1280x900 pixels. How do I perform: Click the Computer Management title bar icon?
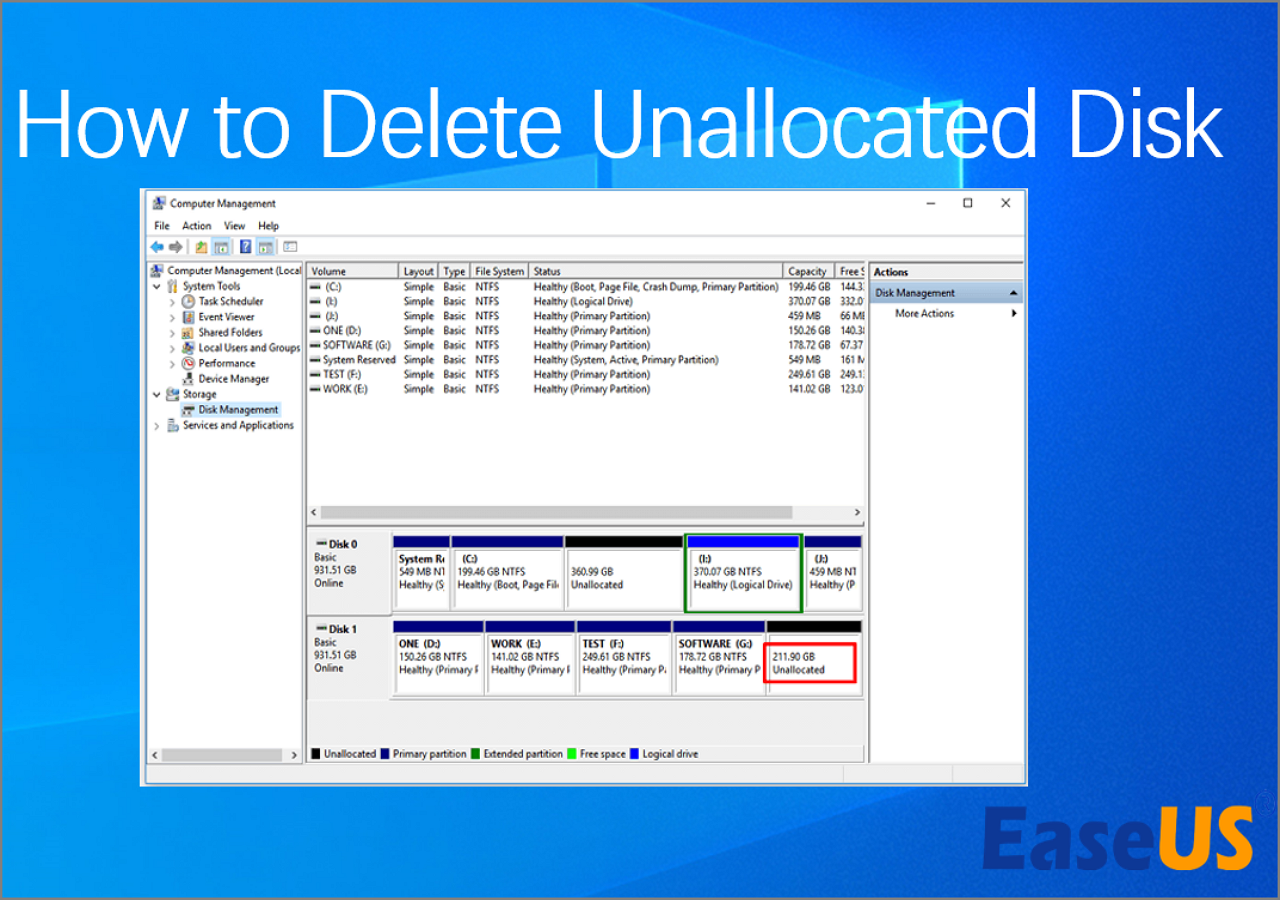click(159, 203)
